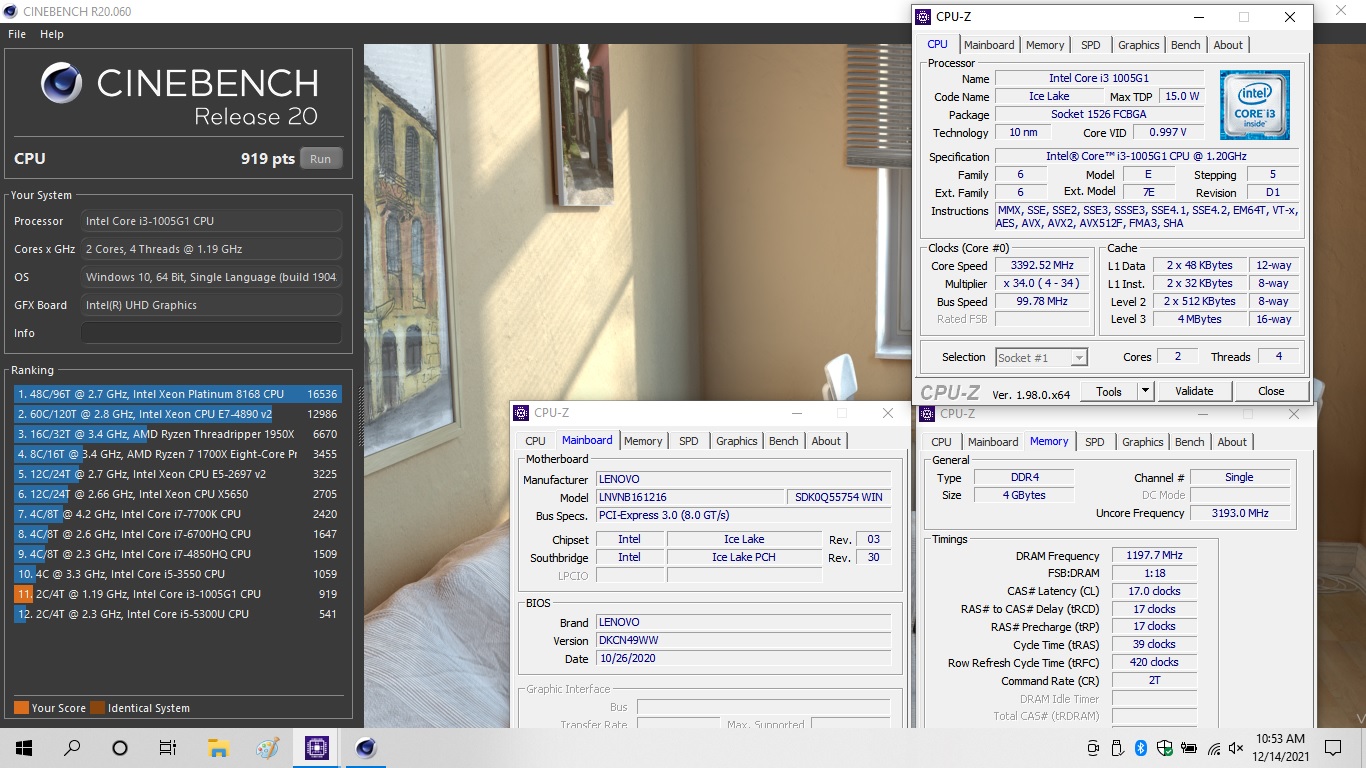Open the Socket #1 selection dropdown
This screenshot has width=1366, height=768.
pyautogui.click(x=1041, y=357)
